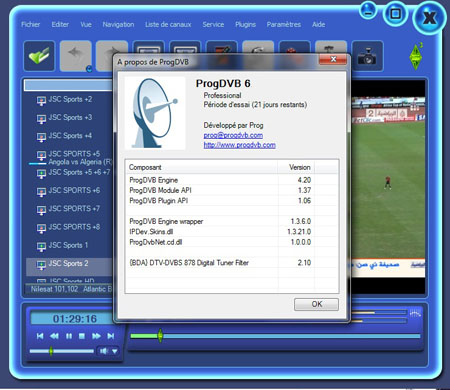Open the Editer menu
This screenshot has width=450, height=390.
tap(60, 24)
